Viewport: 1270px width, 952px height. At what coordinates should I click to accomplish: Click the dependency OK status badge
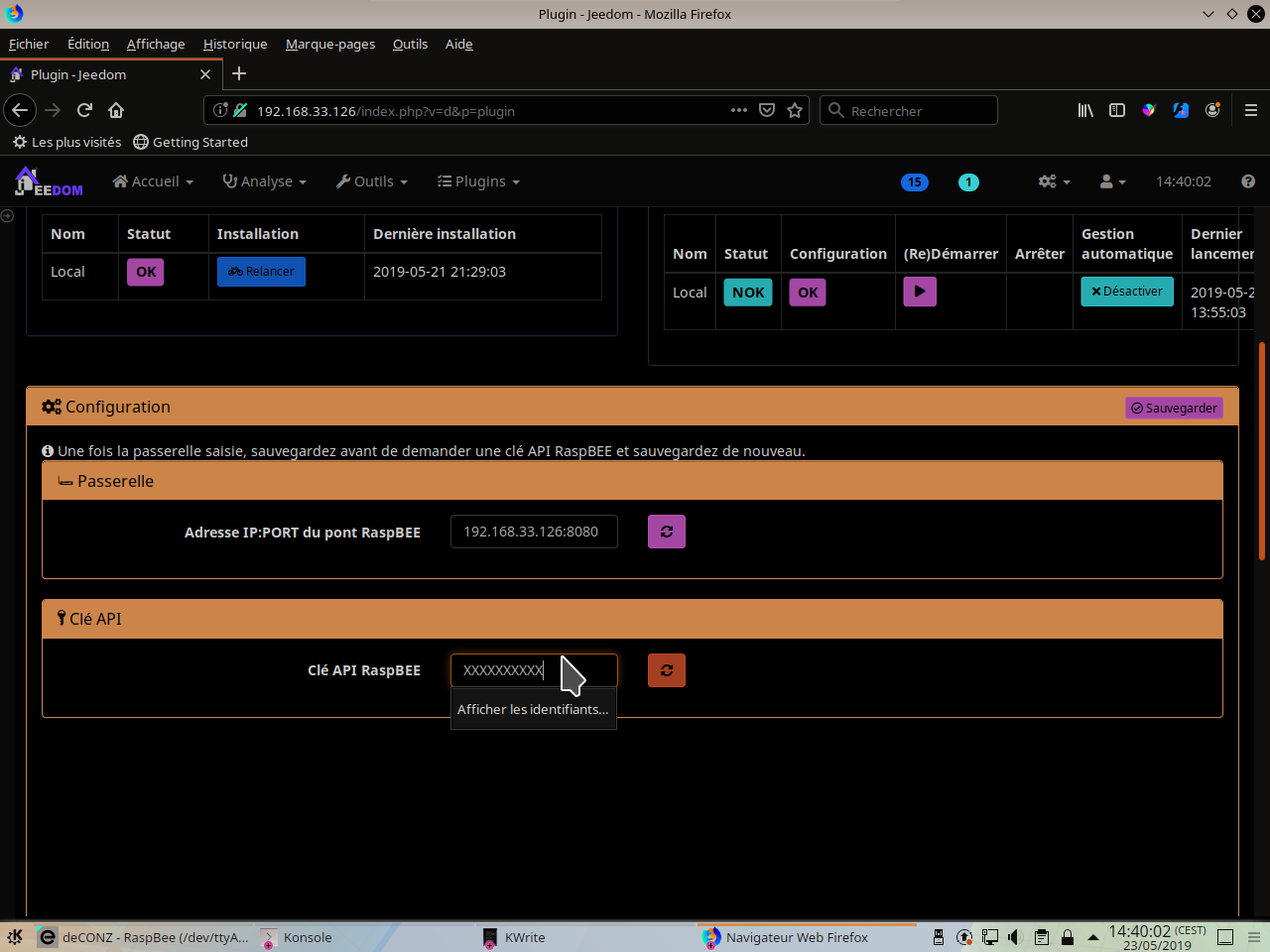[x=146, y=272]
